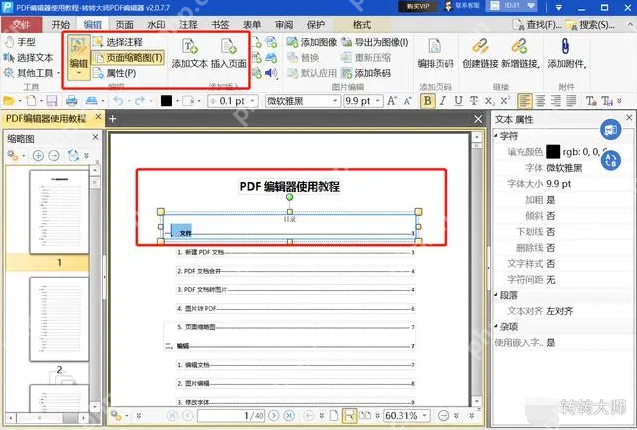Close the PDF编辑器使用教程 document tab
The width and height of the screenshot is (637, 430).
coord(98,117)
